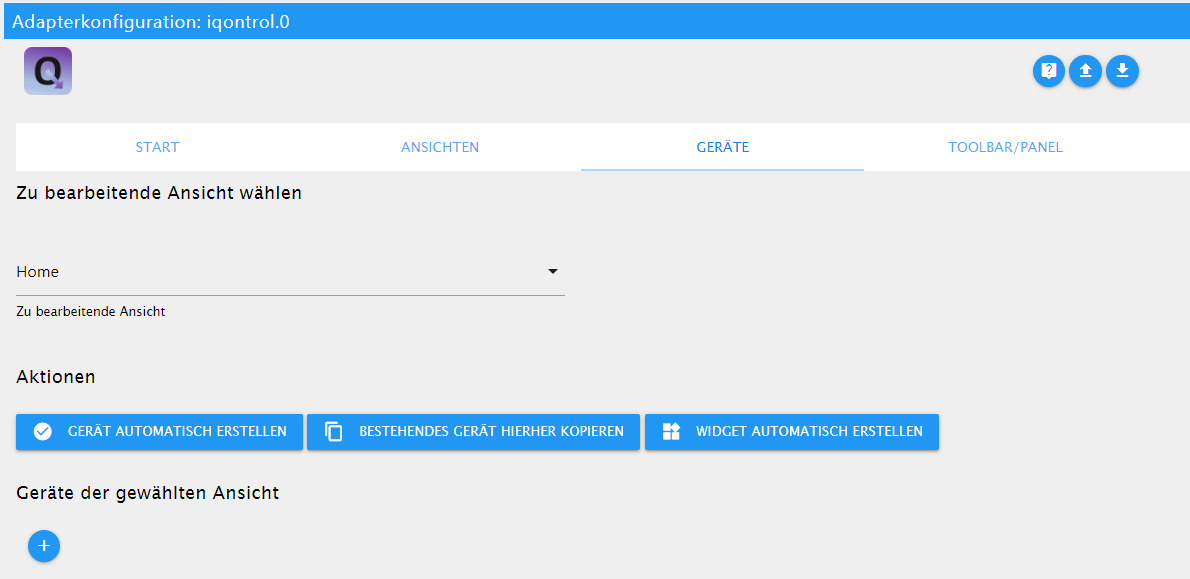Click widgets icon on Widget automatisch erstellen
The height and width of the screenshot is (579, 1190).
[x=671, y=432]
